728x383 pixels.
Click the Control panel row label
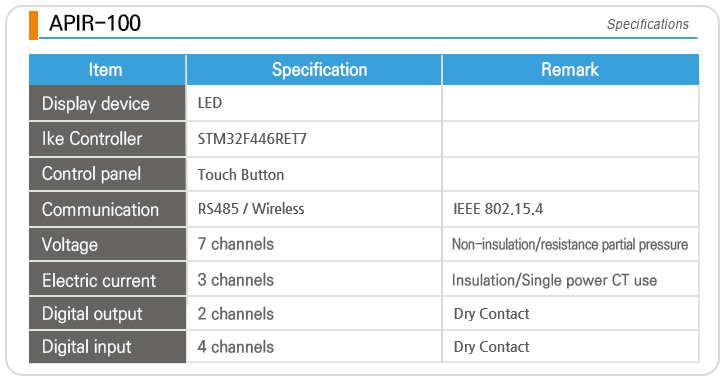point(107,174)
